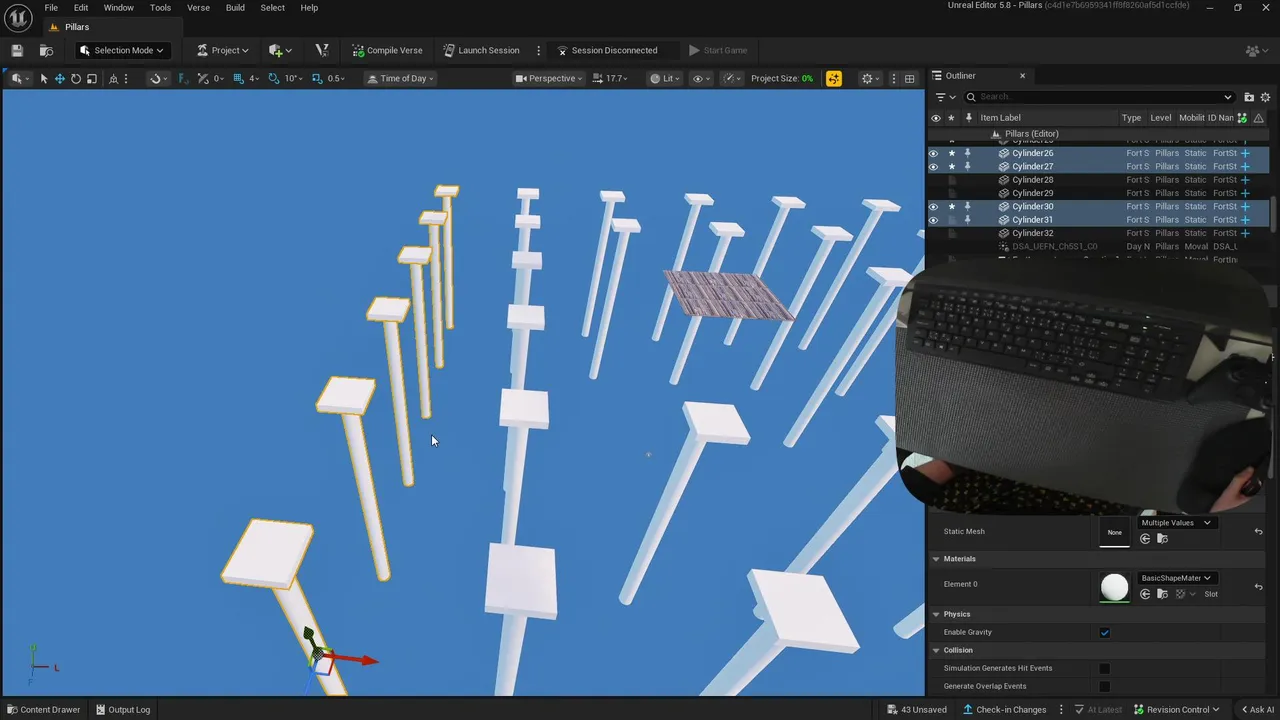Reset Element 0 material to default arrow
Viewport: 1280px width, 720px height.
point(1258,587)
